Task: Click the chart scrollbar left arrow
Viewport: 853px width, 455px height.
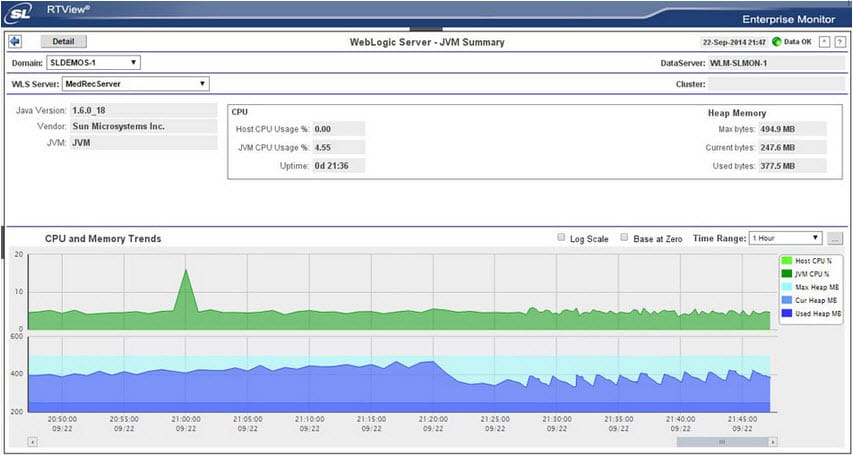Action: [x=33, y=442]
